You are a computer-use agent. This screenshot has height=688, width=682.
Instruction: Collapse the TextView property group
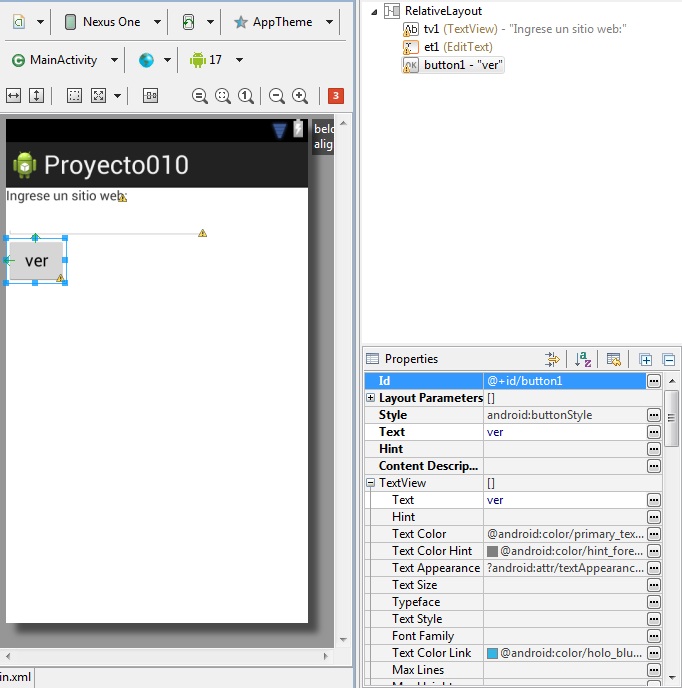(x=370, y=483)
